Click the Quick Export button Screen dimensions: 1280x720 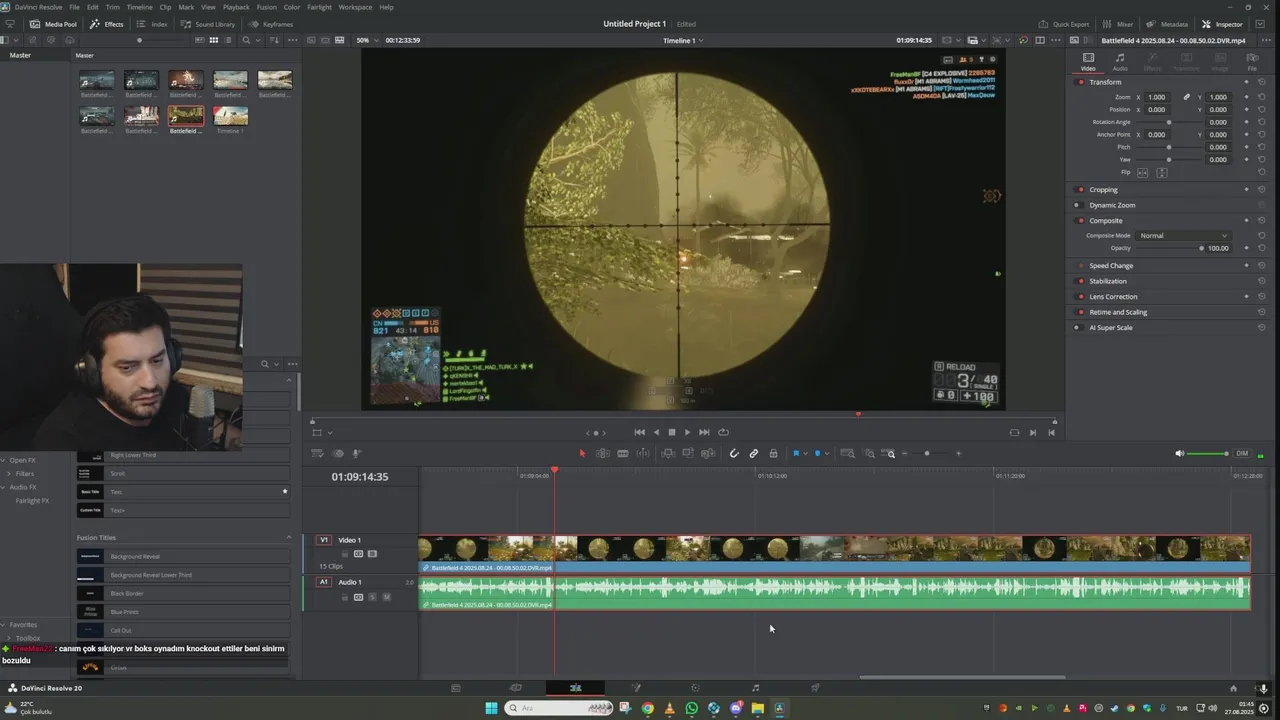click(x=1064, y=24)
